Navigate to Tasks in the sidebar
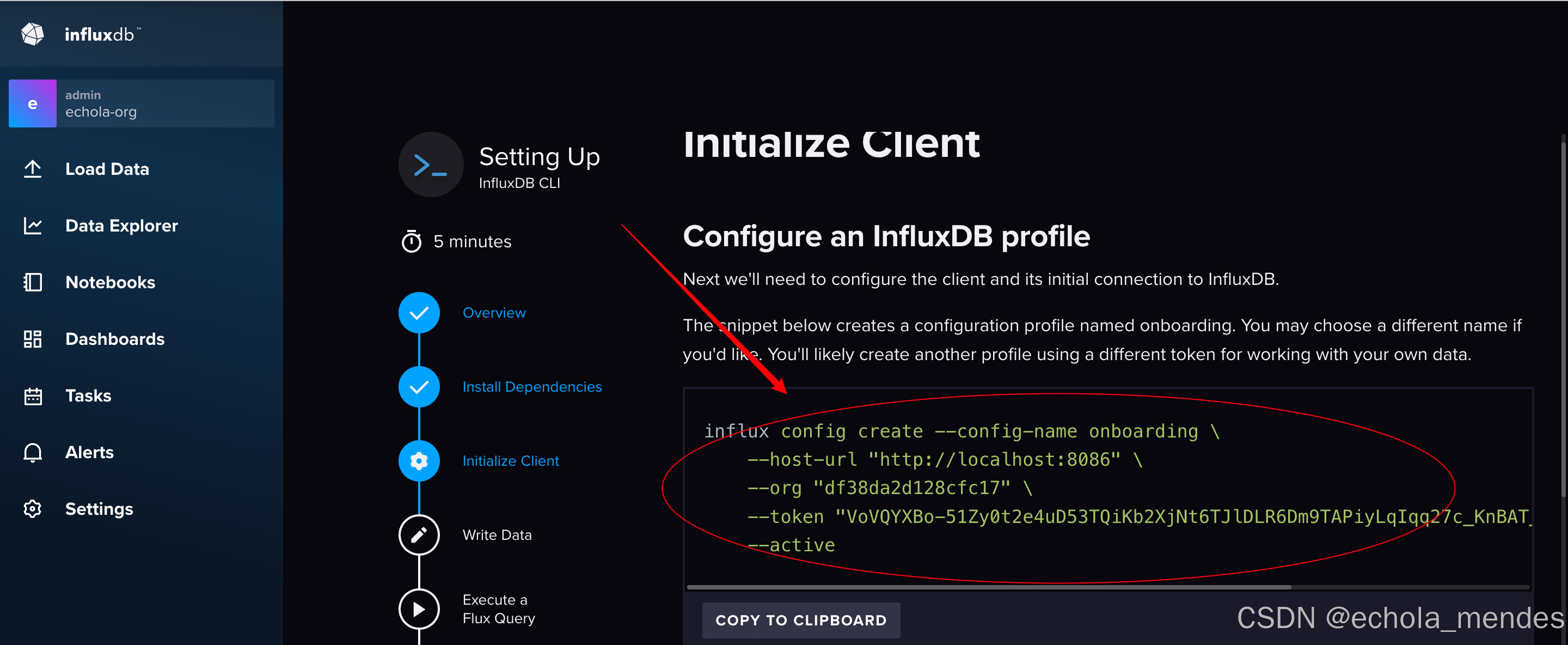The image size is (1568, 645). [x=88, y=396]
